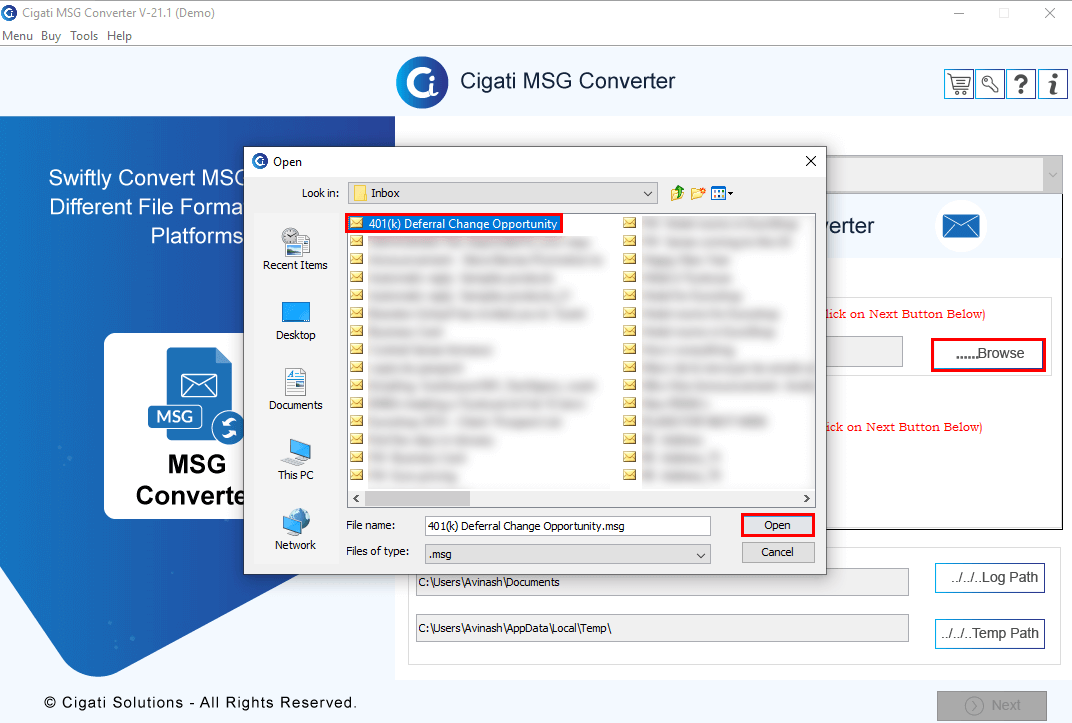Click the Browse button
This screenshot has height=723, width=1072.
coord(989,354)
